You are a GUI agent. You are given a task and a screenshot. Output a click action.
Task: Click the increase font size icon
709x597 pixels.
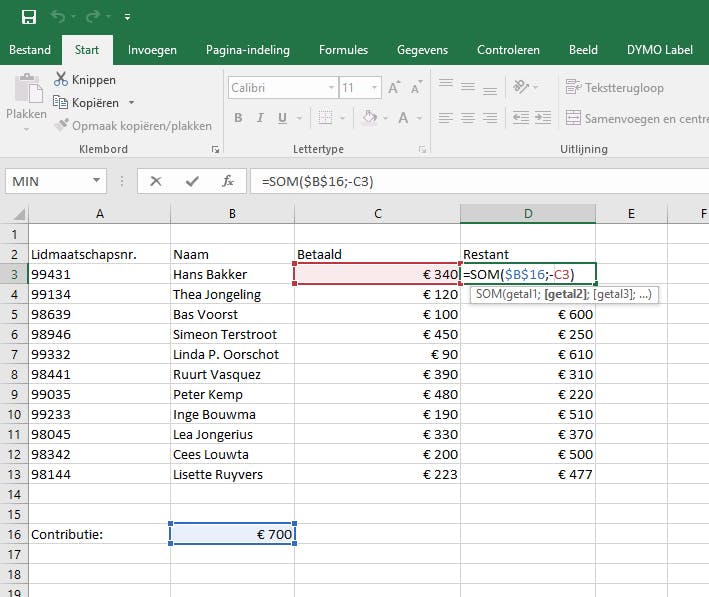point(394,88)
